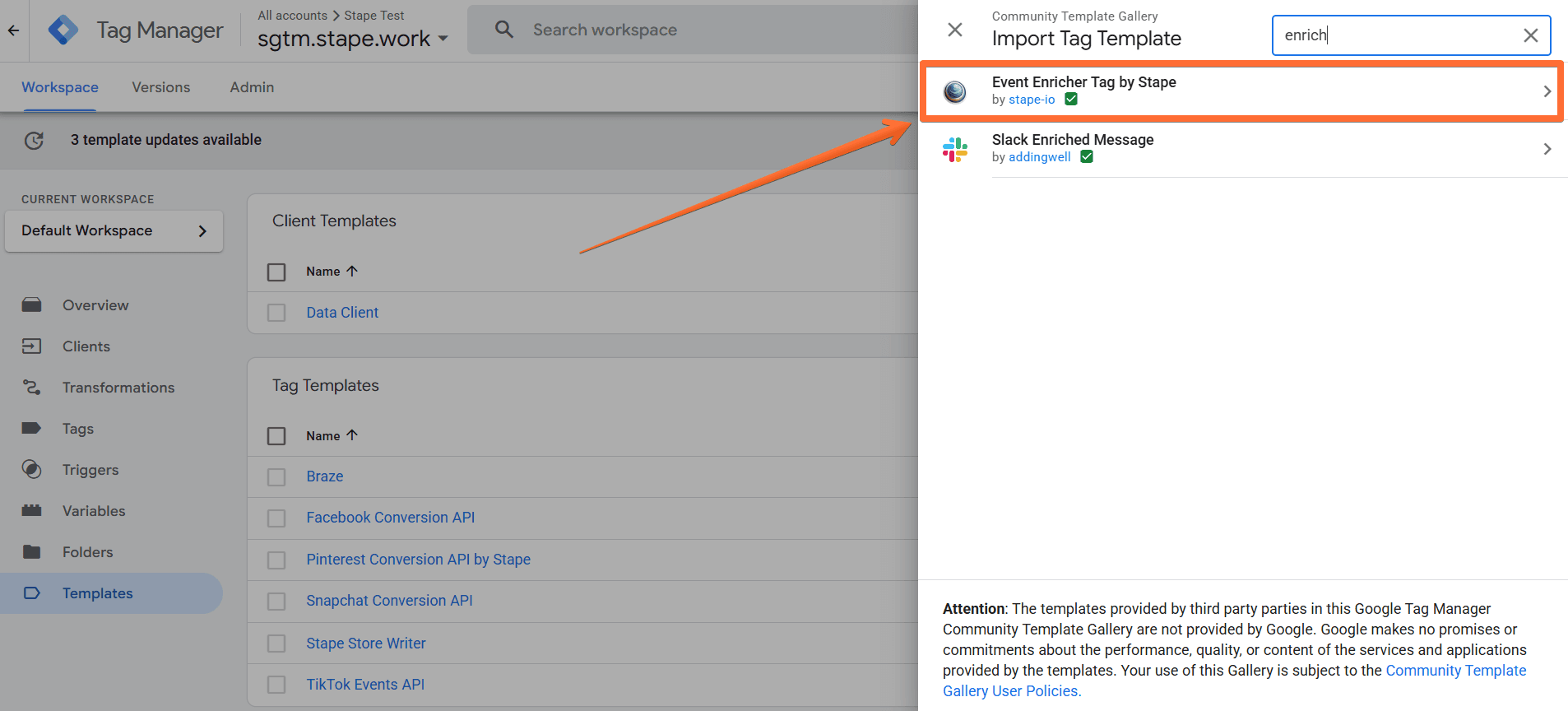This screenshot has width=1568, height=711.
Task: Open Facebook Conversion API template
Action: [x=391, y=518]
